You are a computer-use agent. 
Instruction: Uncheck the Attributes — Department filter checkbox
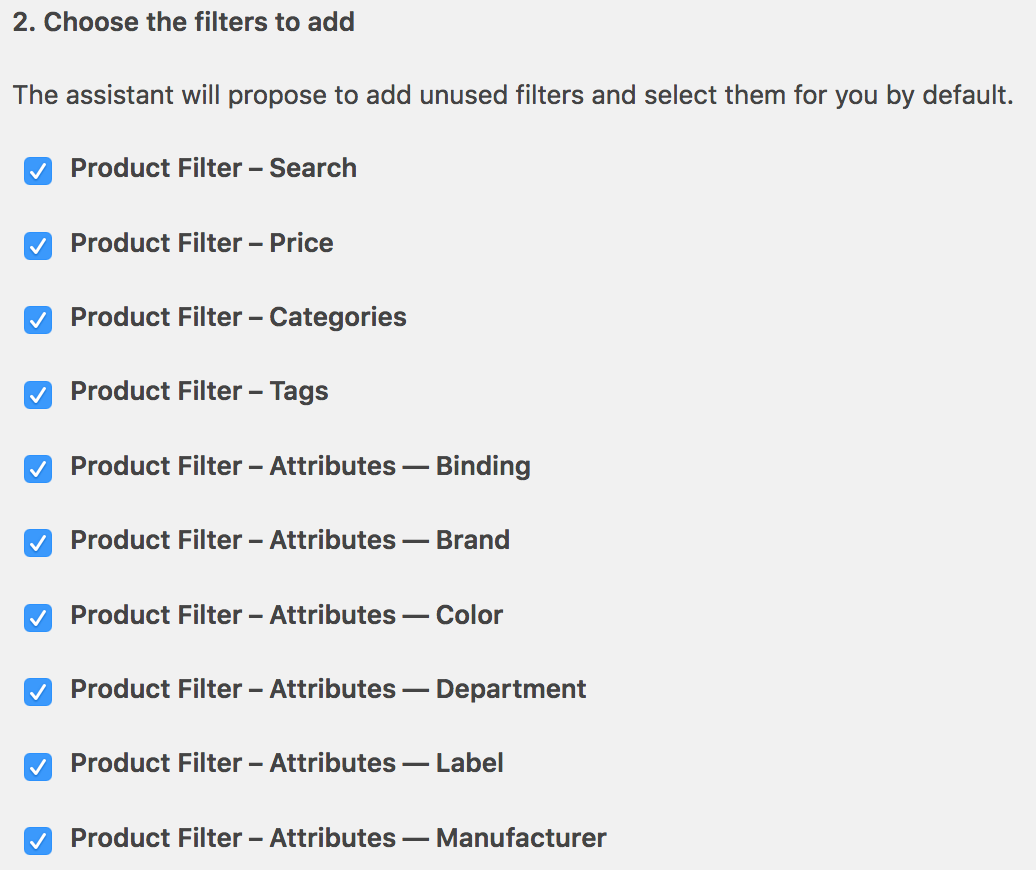(38, 691)
